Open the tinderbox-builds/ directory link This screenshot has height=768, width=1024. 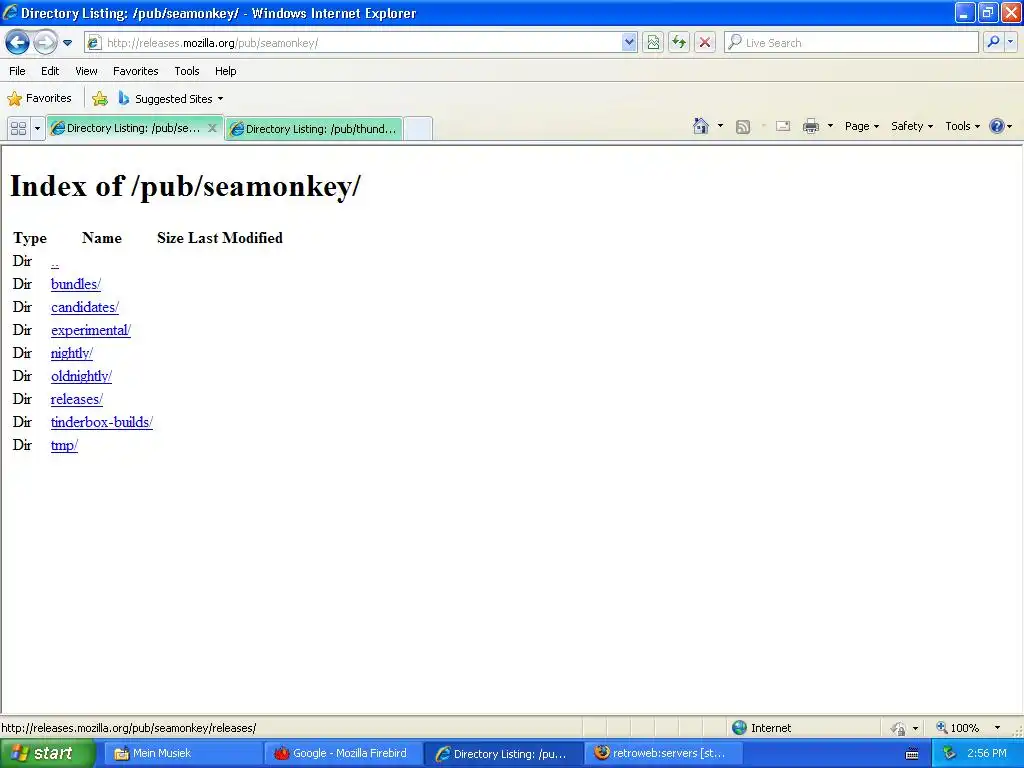pyautogui.click(x=101, y=422)
